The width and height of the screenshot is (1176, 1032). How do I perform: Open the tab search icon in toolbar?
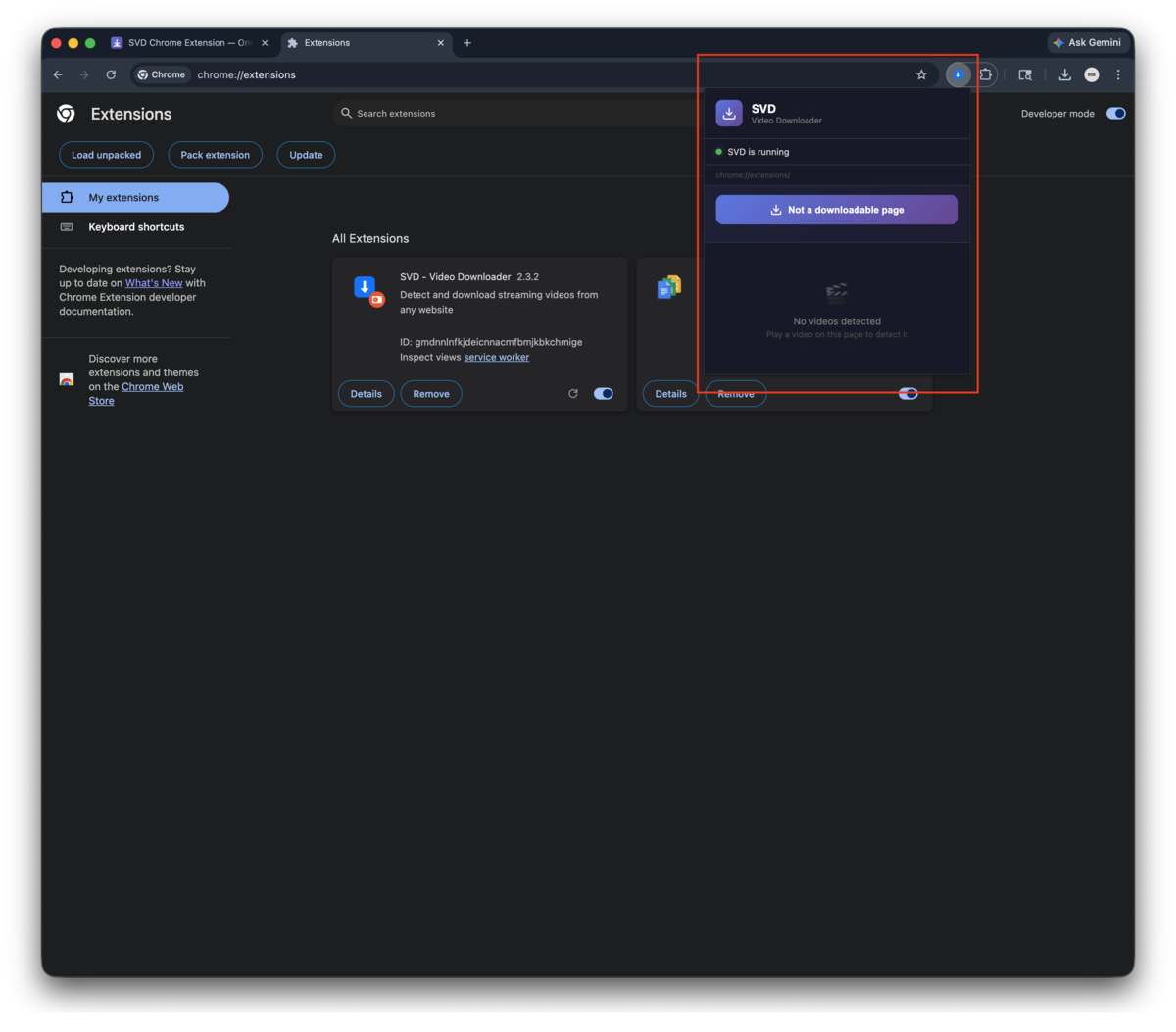click(x=1025, y=74)
